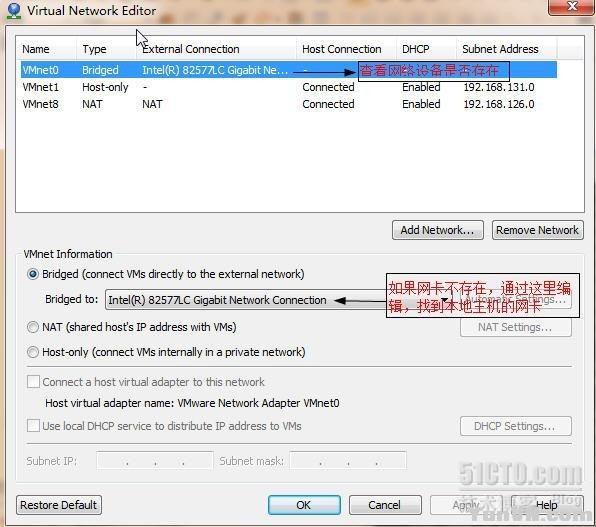
Task: Click the Apply button
Action: [466, 505]
